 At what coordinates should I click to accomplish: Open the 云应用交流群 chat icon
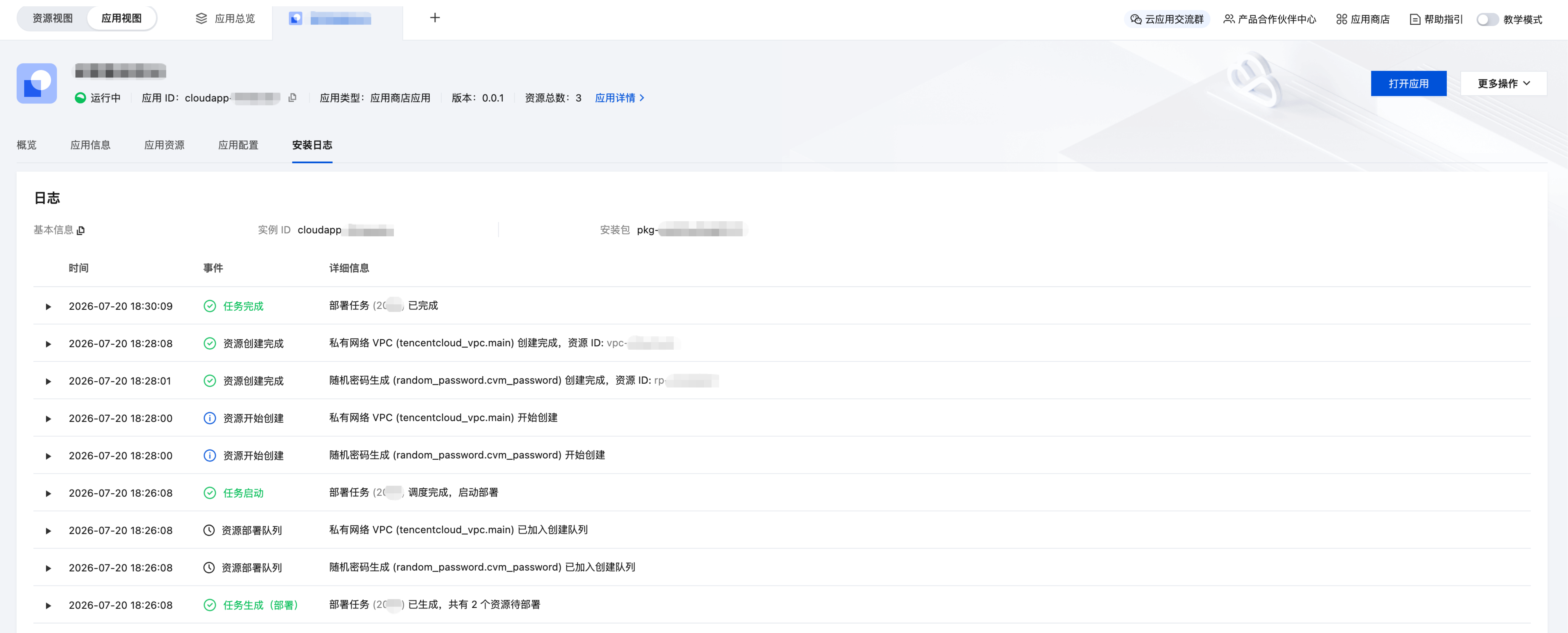[1136, 20]
